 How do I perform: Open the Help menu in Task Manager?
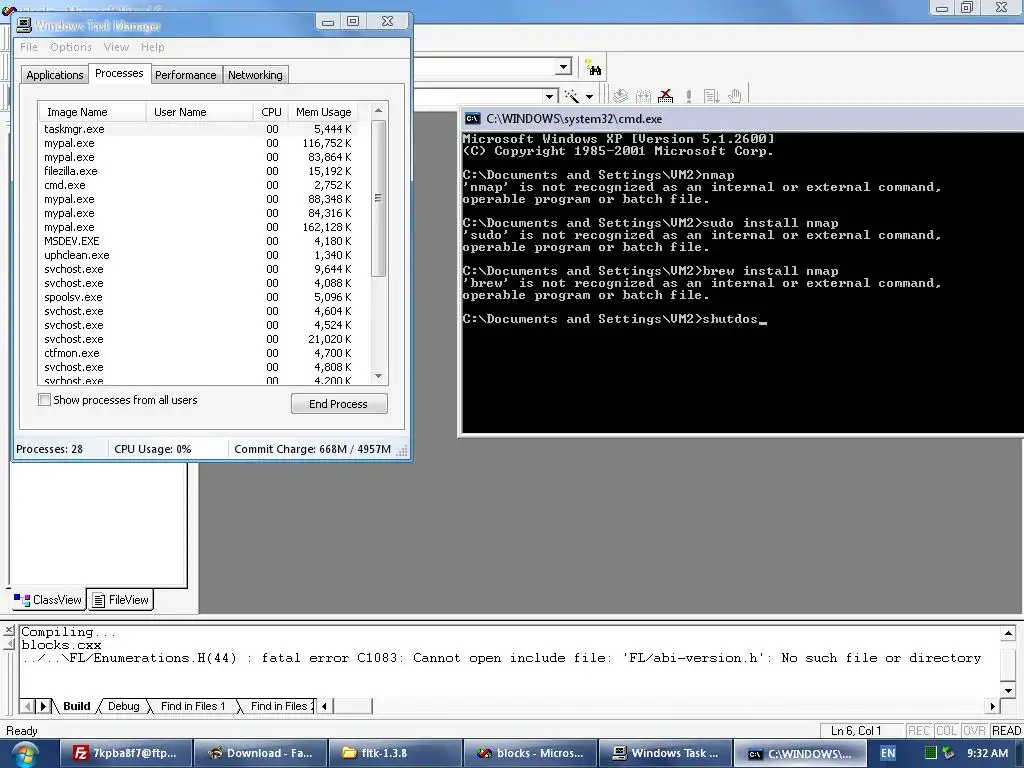point(153,47)
